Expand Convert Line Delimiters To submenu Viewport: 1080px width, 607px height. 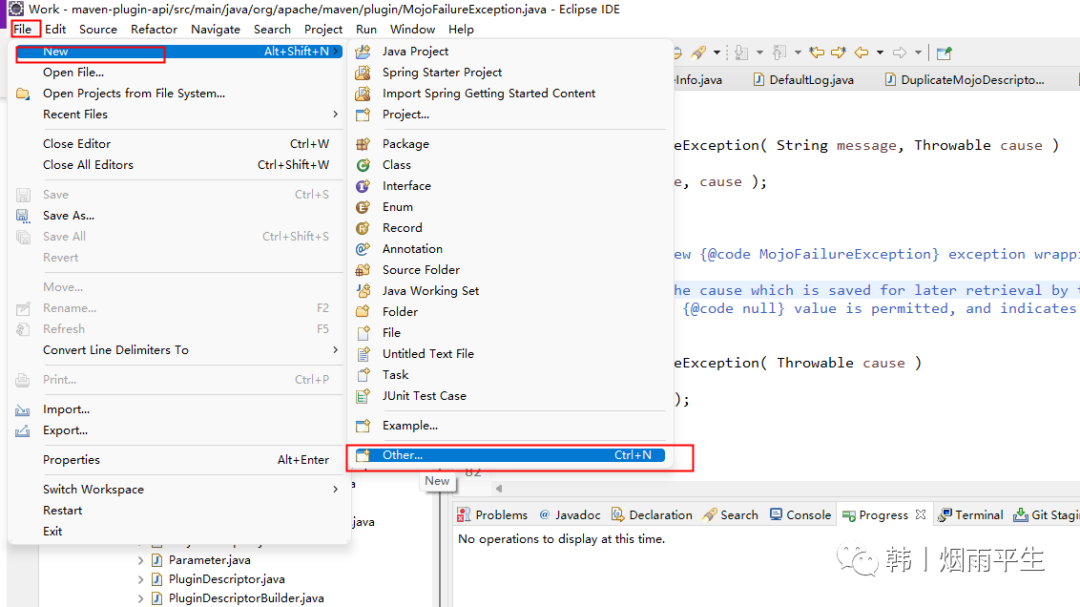coord(335,350)
